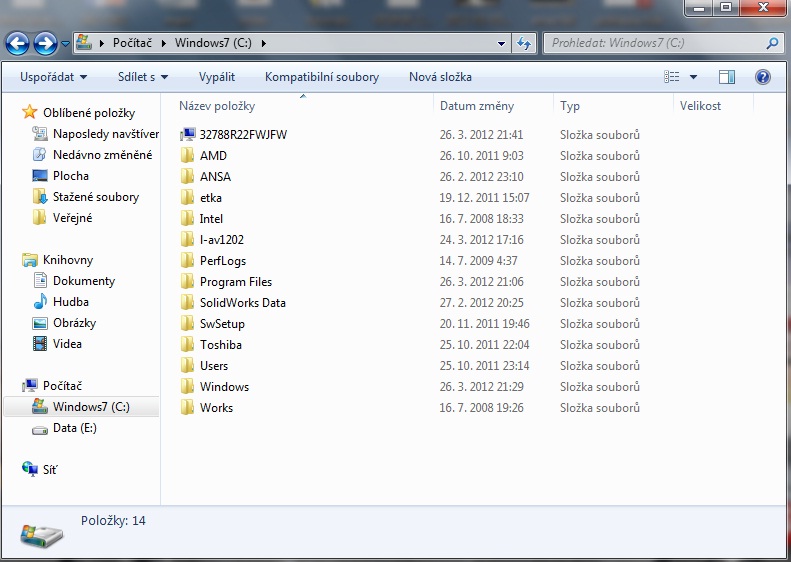Go forward with the blue Forward arrow
This screenshot has height=562, width=791.
45,43
